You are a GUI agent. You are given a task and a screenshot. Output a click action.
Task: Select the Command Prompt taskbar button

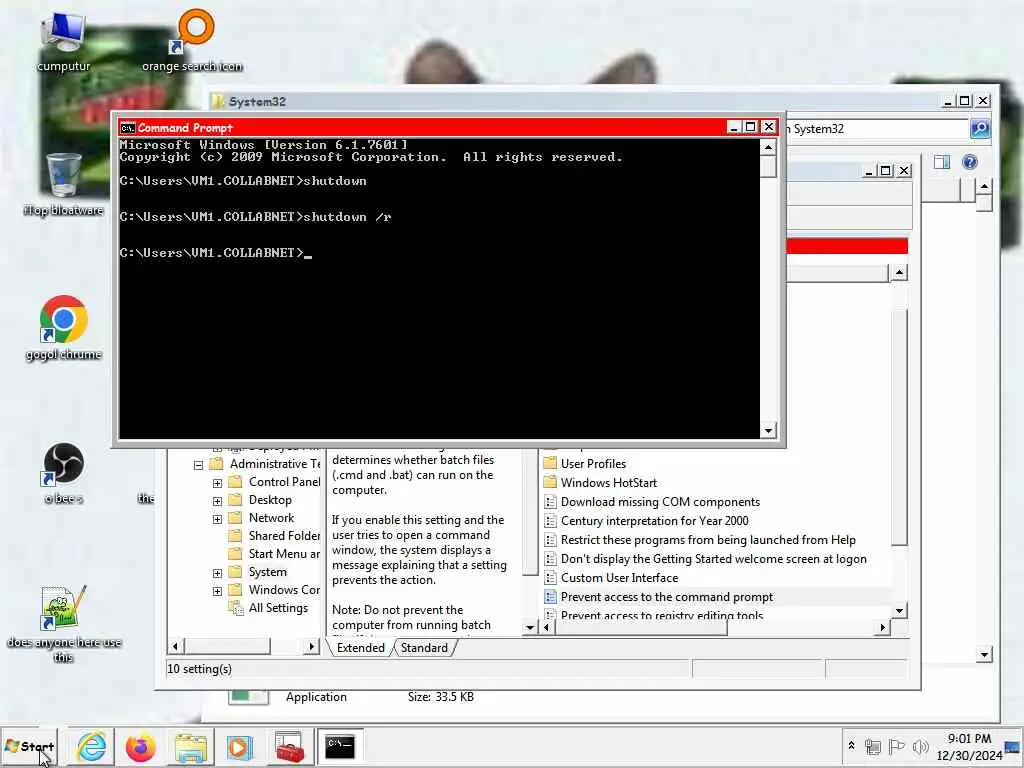(x=340, y=746)
